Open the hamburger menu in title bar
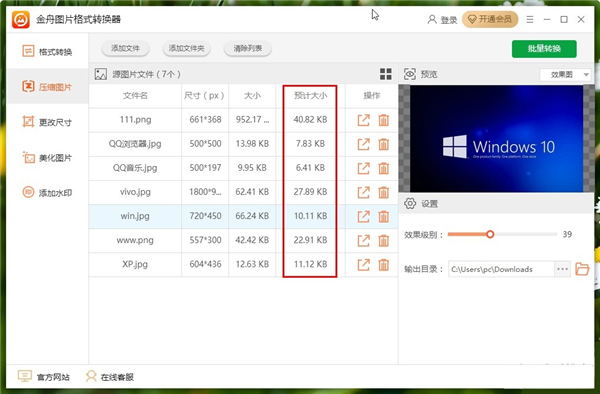600x394 pixels. (530, 19)
